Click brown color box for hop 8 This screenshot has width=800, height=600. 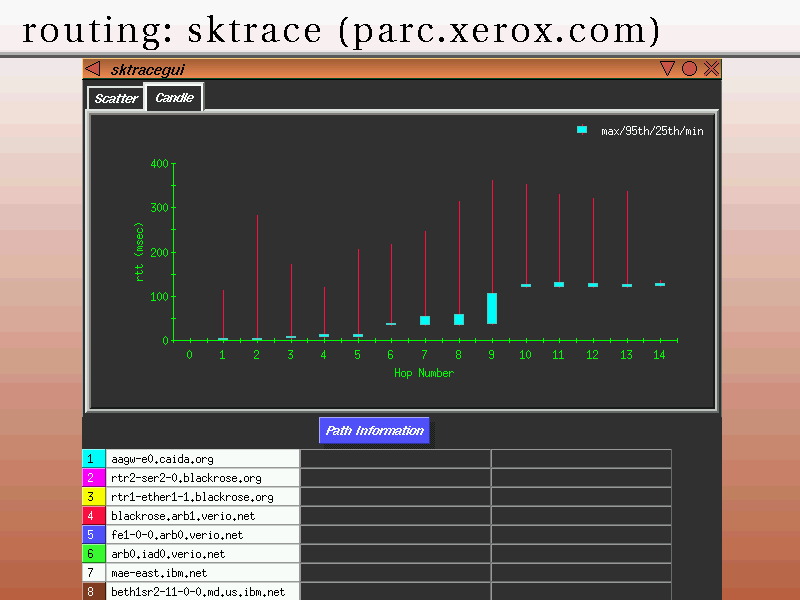click(x=93, y=591)
